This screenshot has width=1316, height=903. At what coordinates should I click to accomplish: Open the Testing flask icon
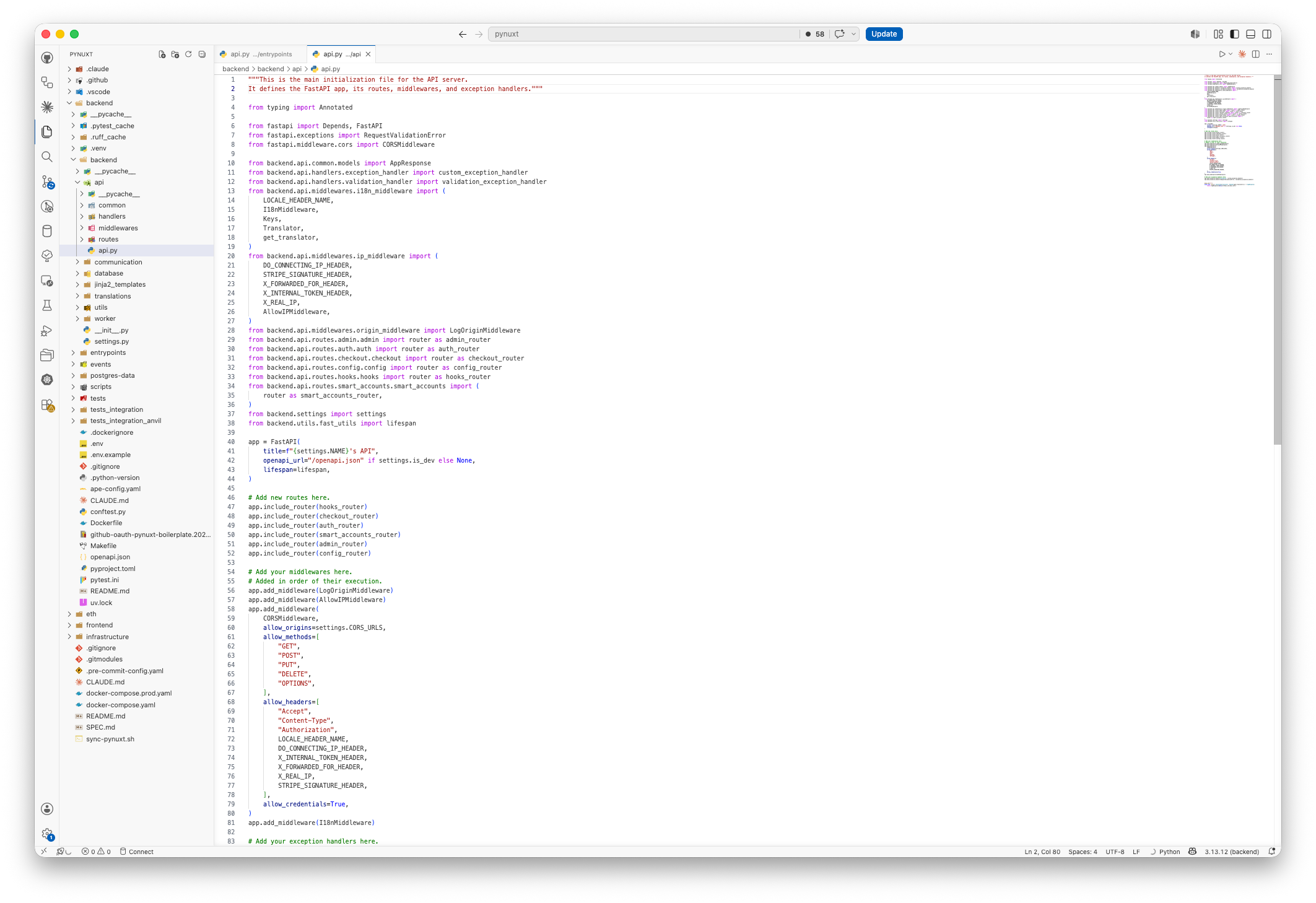point(47,305)
